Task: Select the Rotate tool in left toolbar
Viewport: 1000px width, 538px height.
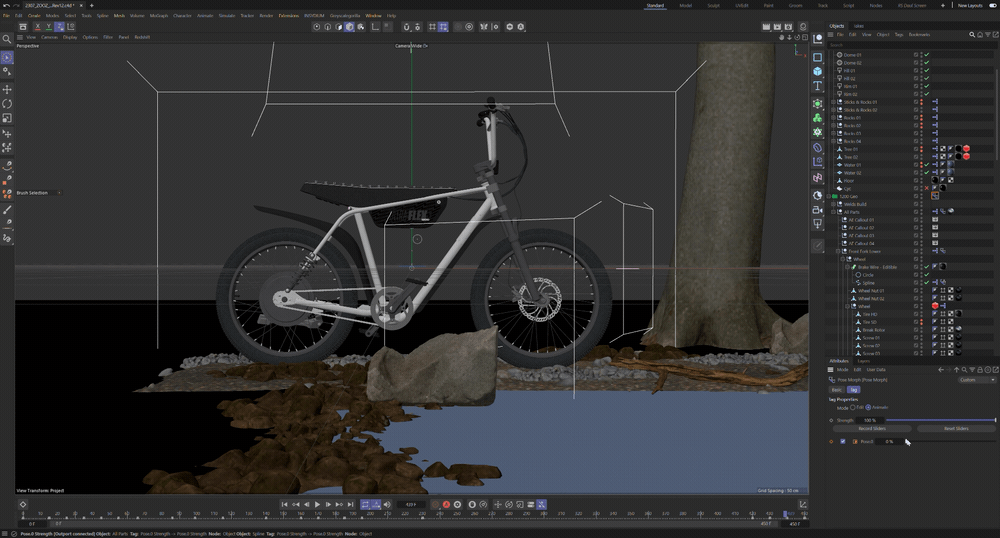Action: click(7, 103)
